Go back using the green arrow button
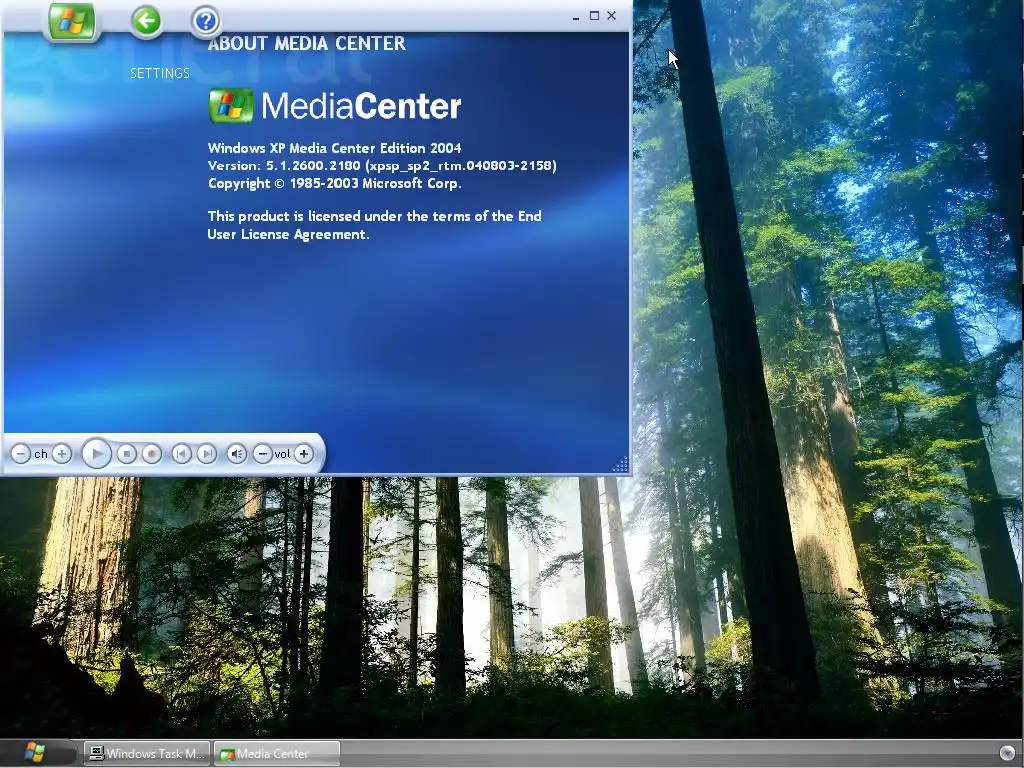The width and height of the screenshot is (1024, 768). click(146, 22)
